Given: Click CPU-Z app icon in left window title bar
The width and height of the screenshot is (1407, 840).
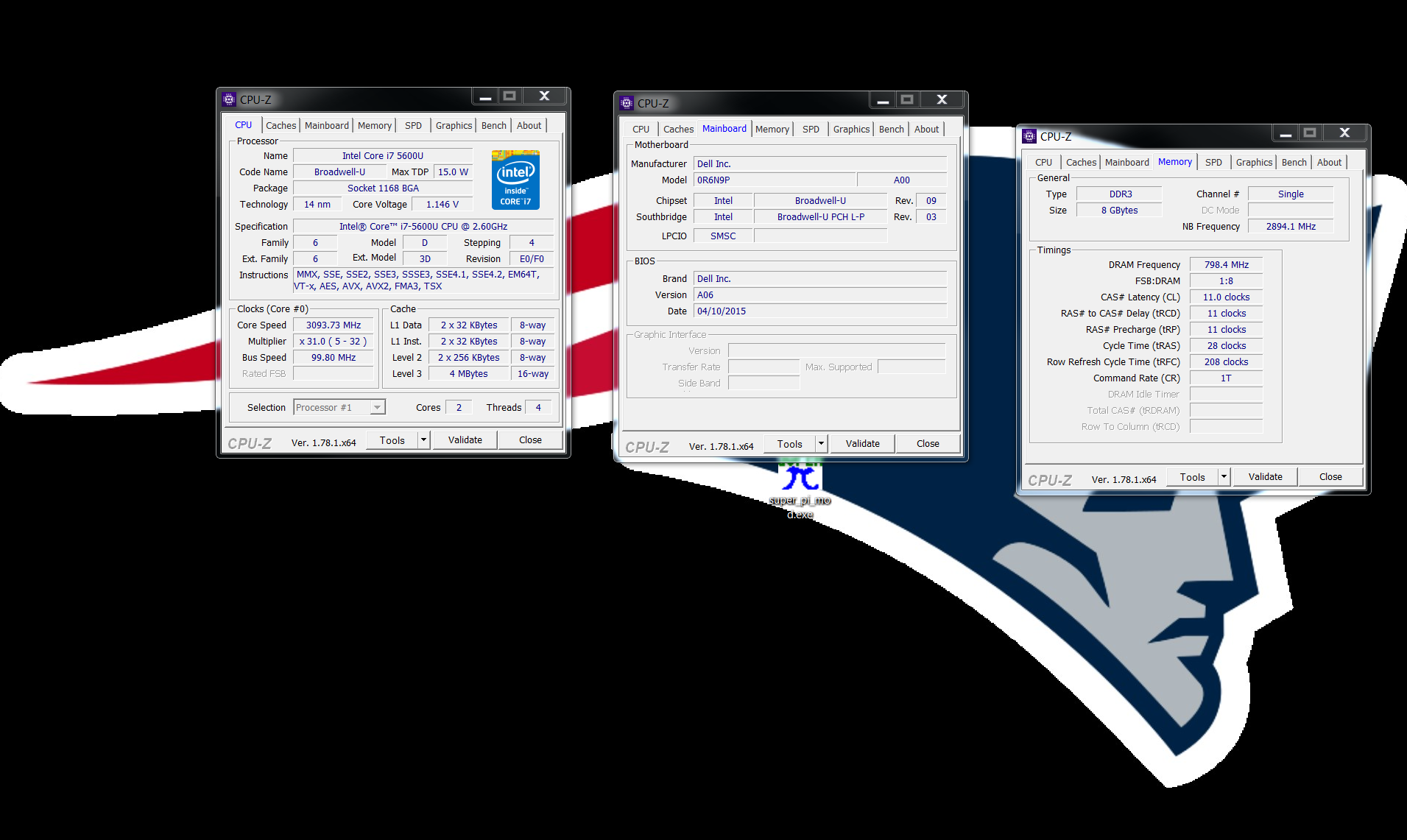Looking at the screenshot, I should pos(229,99).
